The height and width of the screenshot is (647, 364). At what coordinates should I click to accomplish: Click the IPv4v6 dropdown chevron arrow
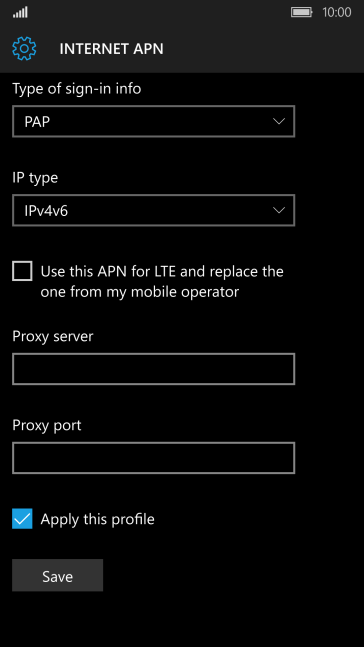pos(279,210)
